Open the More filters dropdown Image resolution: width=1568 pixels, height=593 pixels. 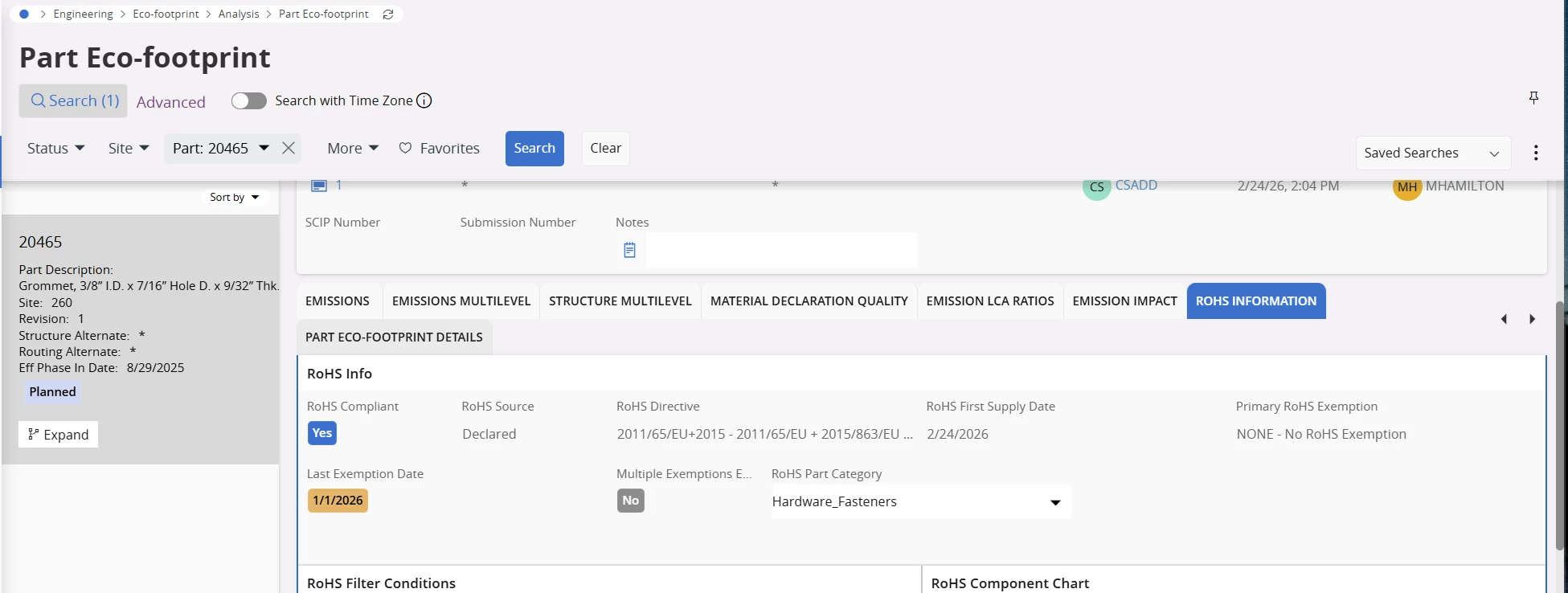coord(353,149)
